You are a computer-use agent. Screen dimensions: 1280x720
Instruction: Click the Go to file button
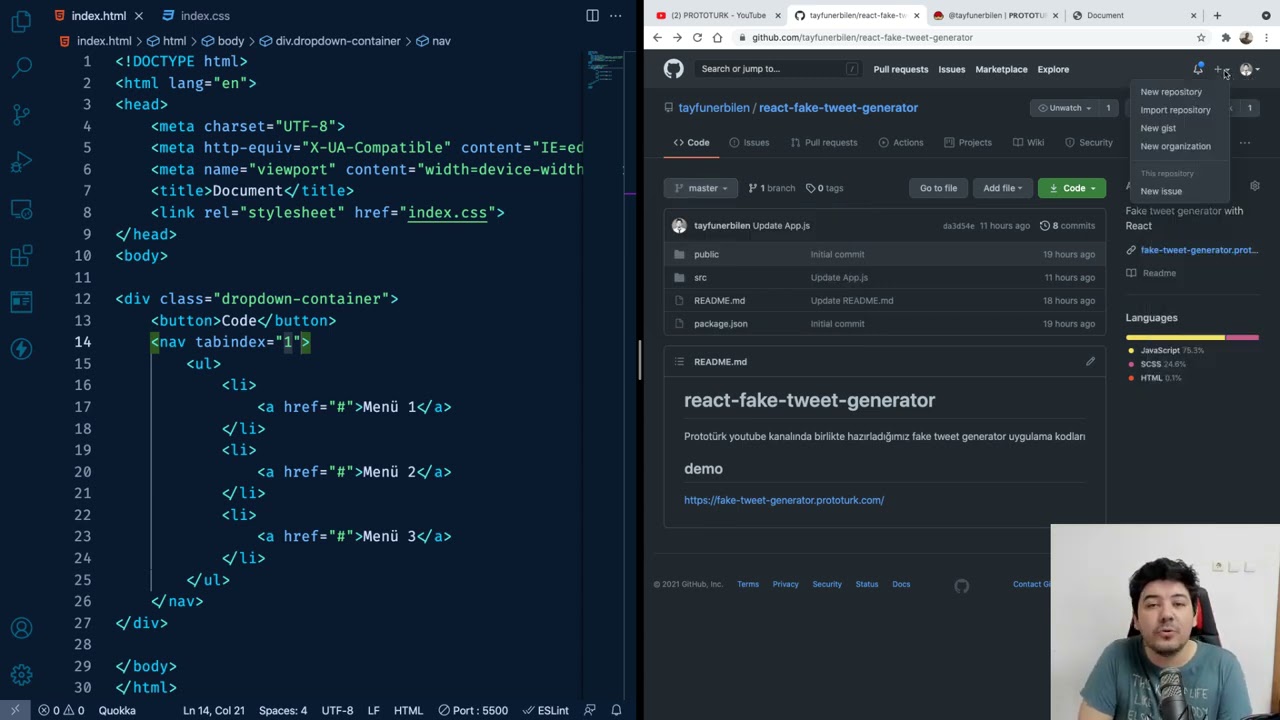pos(938,188)
